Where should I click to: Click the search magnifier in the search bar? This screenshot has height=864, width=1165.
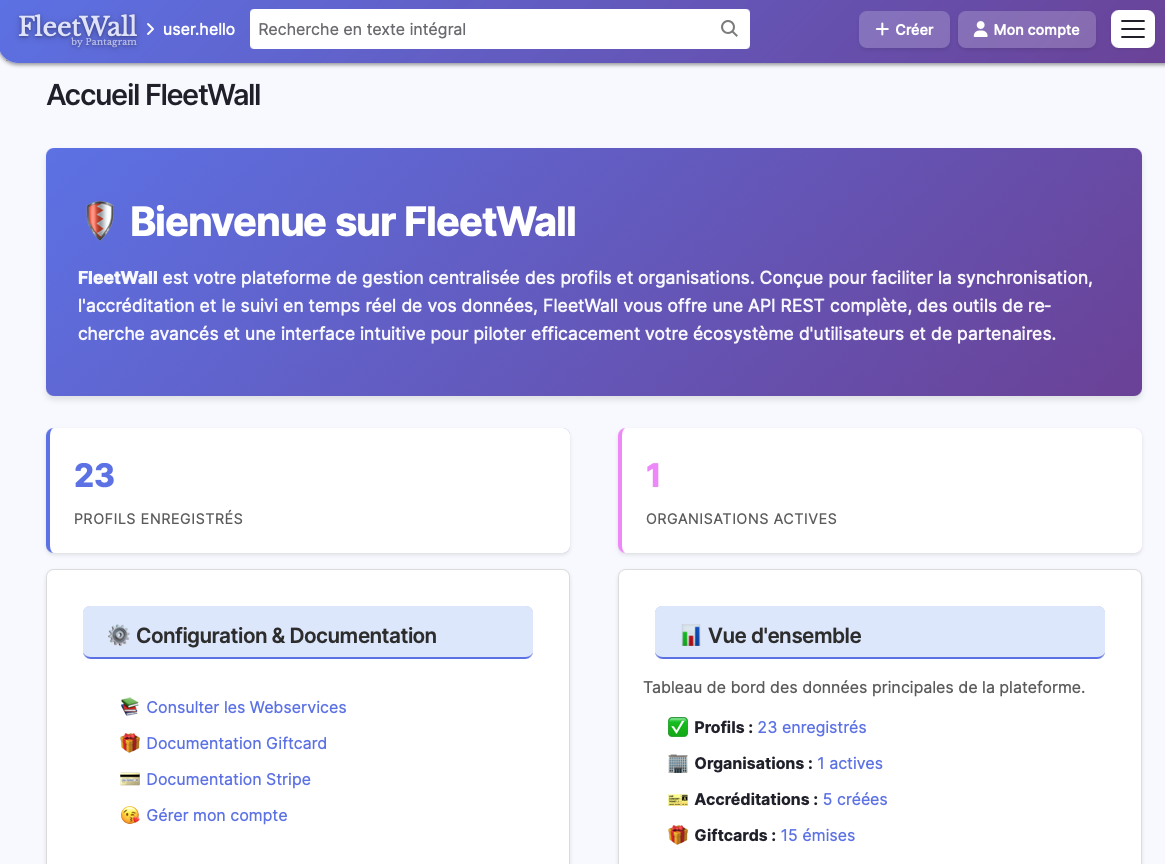click(728, 29)
